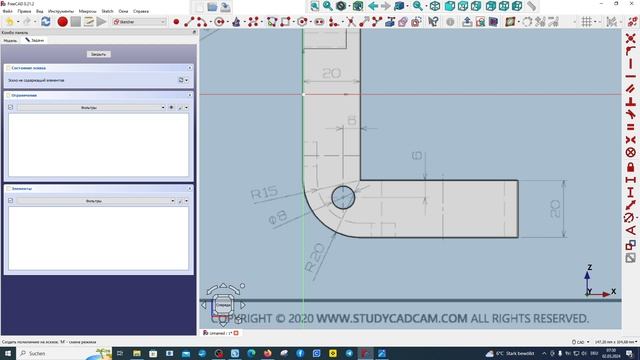Viewport: 640px width, 360px height.
Task: Select the Create line tool
Action: [189, 22]
